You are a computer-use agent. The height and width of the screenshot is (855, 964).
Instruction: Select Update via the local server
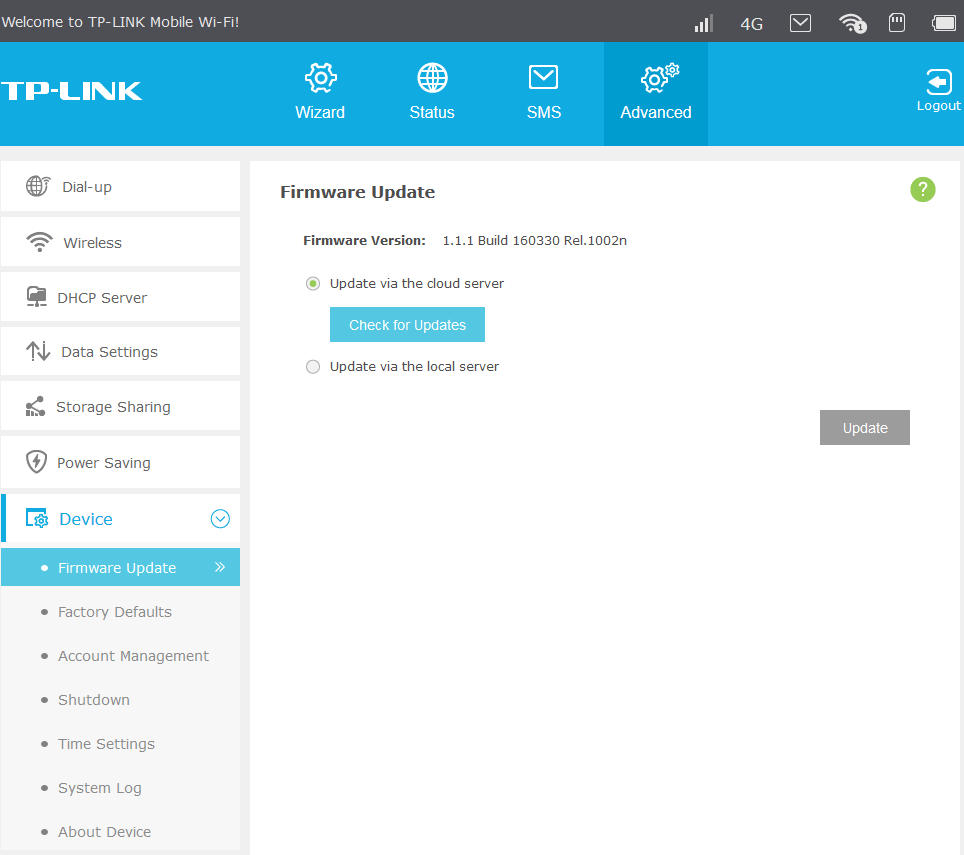pos(313,366)
